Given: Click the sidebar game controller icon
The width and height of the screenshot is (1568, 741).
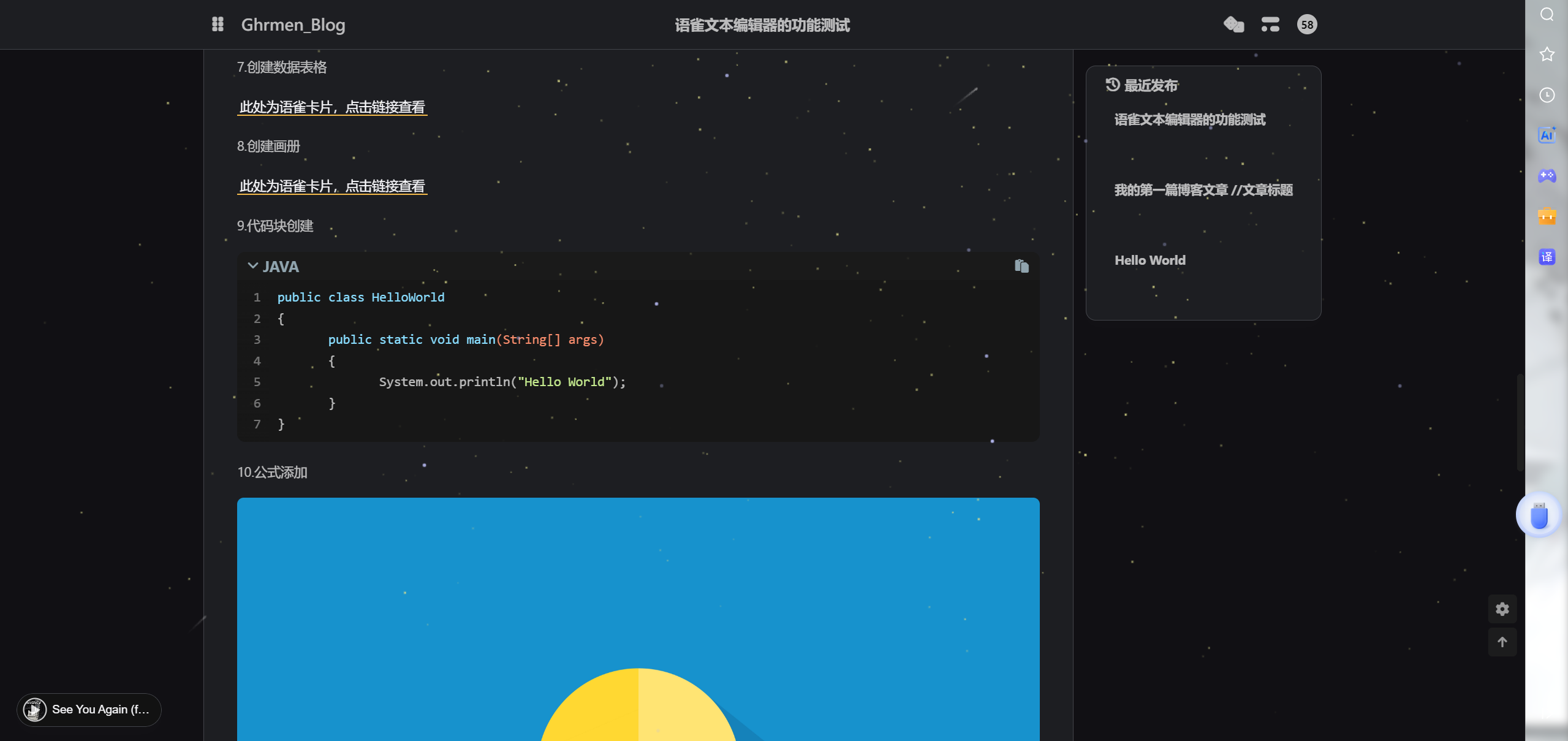Looking at the screenshot, I should [x=1547, y=176].
